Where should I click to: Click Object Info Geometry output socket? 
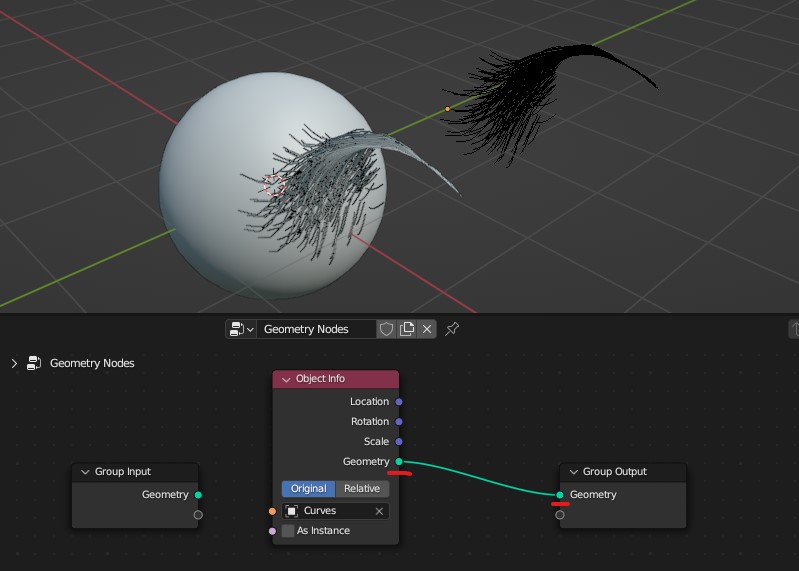pos(399,461)
